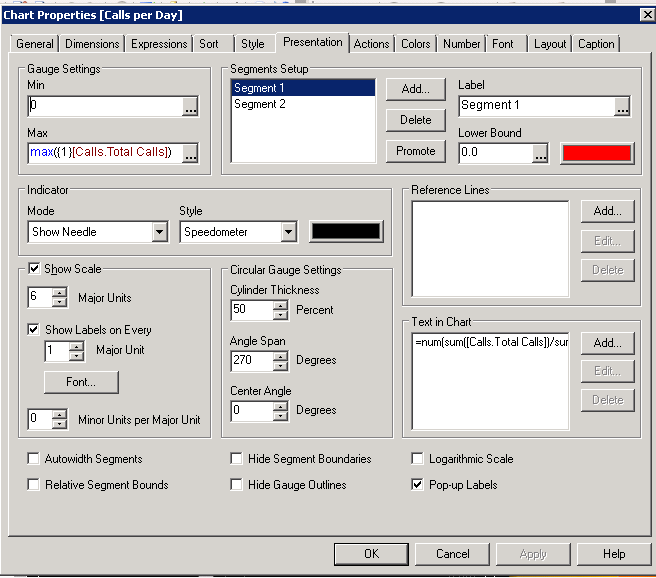This screenshot has height=578, width=656.
Task: Increase Center Angle with up arrow
Action: click(279, 405)
